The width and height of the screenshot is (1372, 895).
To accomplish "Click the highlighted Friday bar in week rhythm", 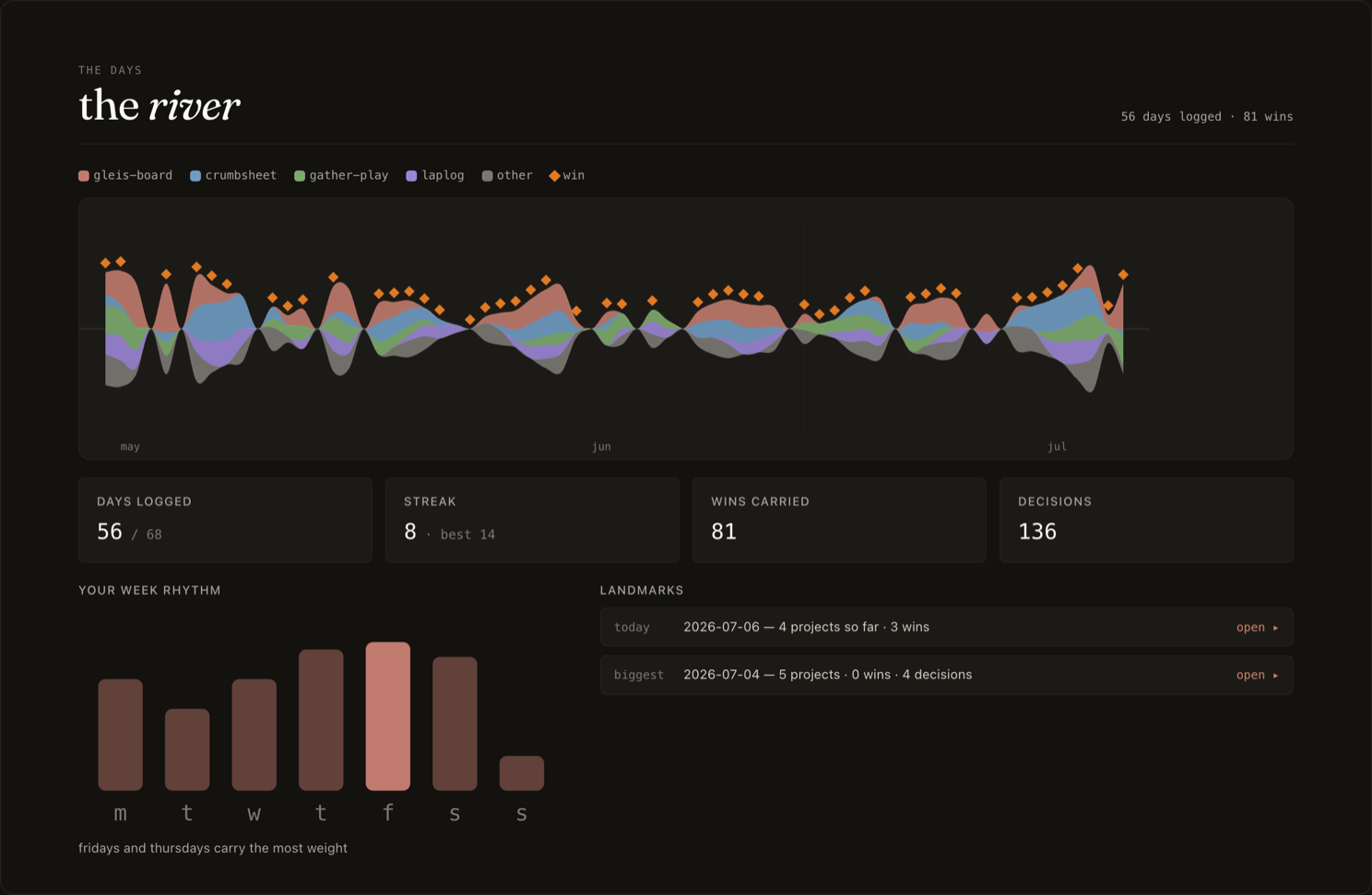I will pyautogui.click(x=388, y=716).
